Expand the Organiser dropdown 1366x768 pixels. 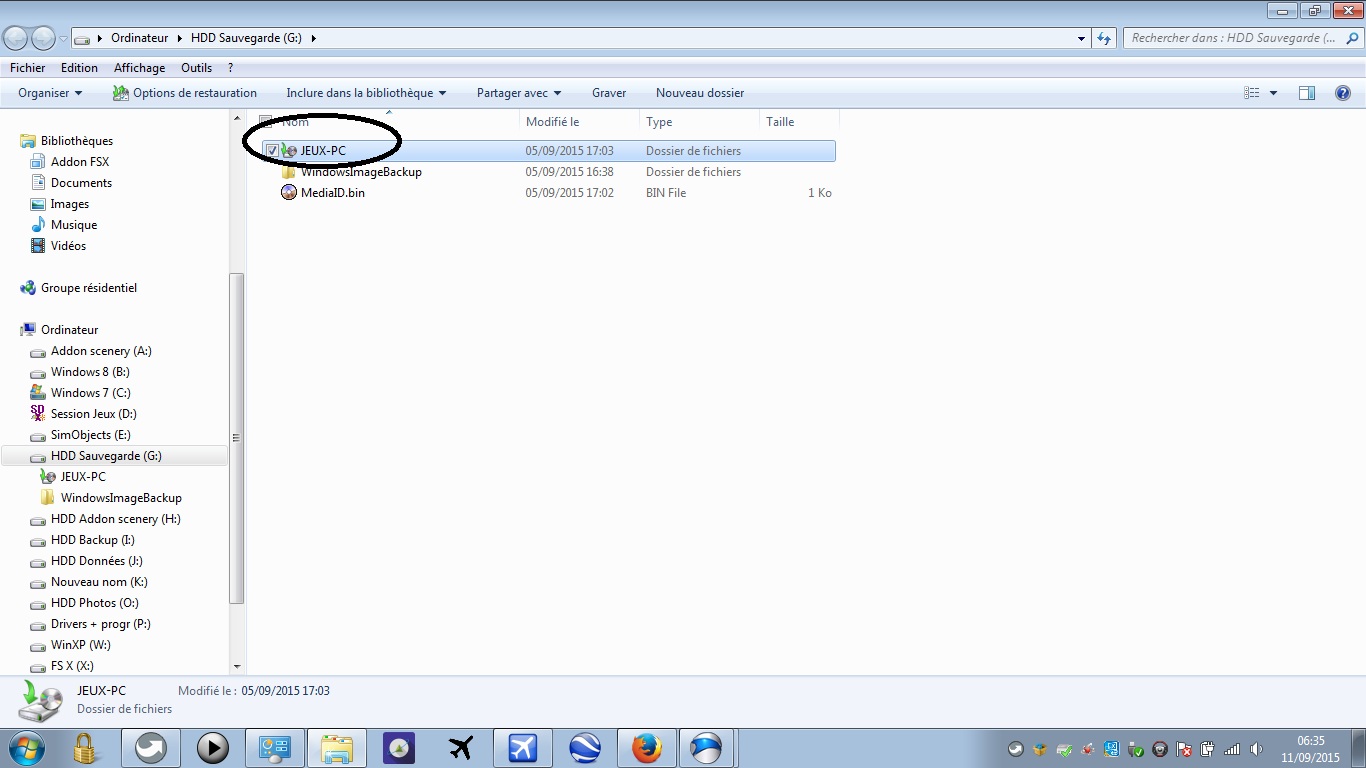pyautogui.click(x=50, y=93)
